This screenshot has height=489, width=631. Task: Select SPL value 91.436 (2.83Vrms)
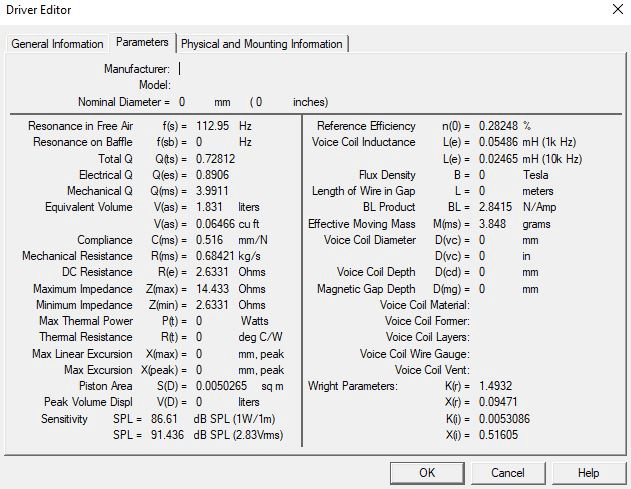coord(167,435)
